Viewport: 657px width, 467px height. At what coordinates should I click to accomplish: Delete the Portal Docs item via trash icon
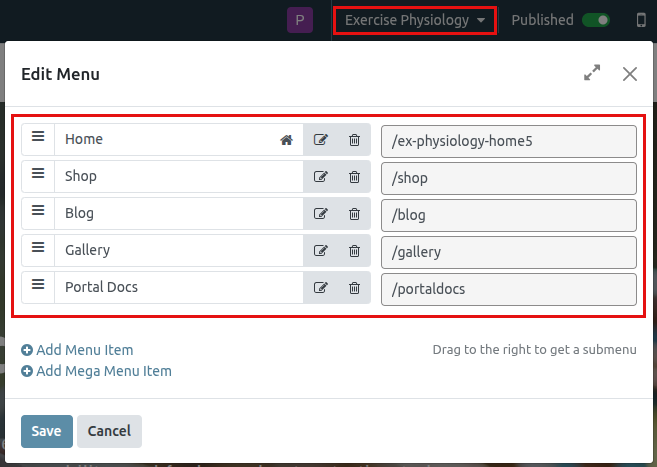click(x=354, y=288)
